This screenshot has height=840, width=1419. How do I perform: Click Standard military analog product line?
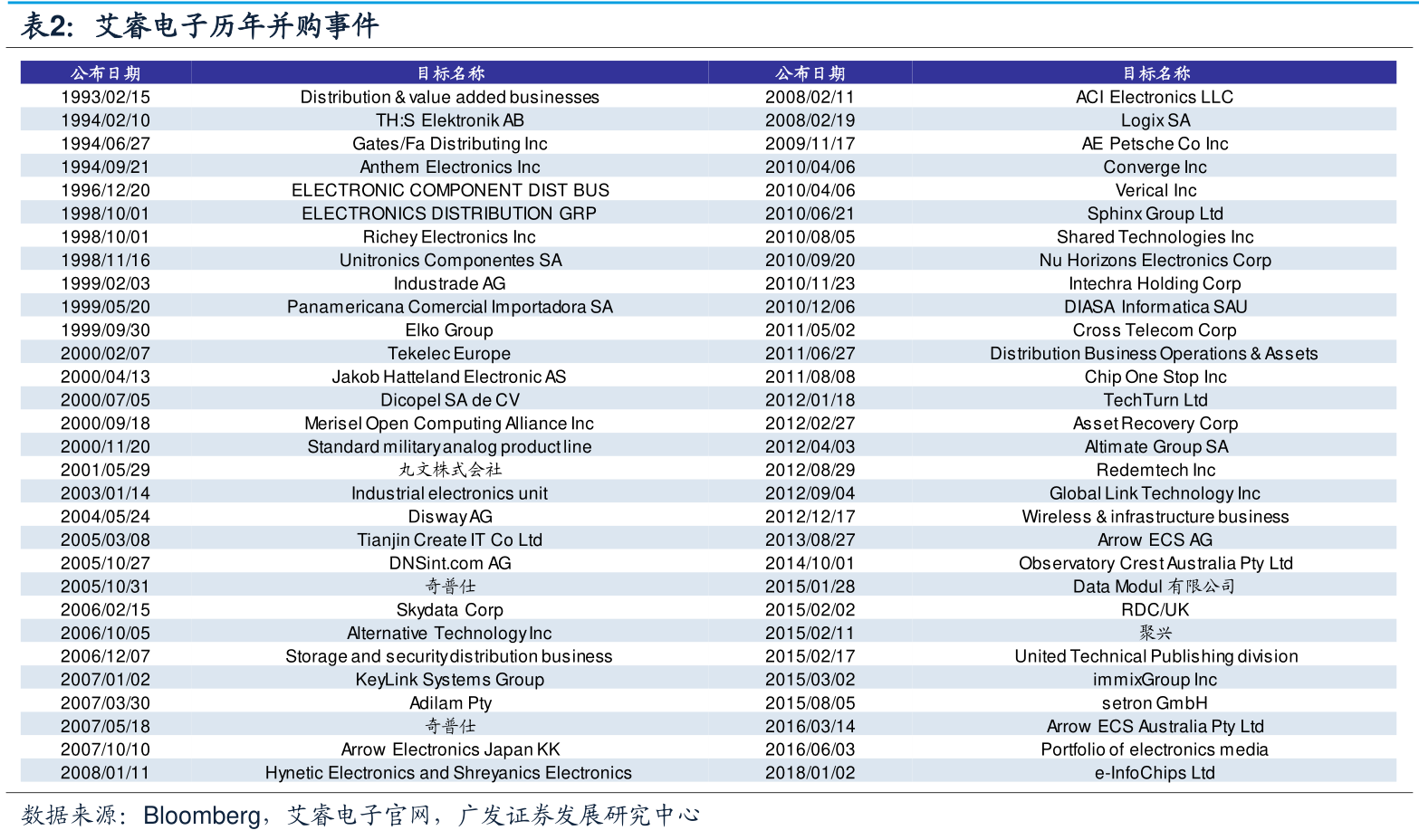click(x=450, y=447)
